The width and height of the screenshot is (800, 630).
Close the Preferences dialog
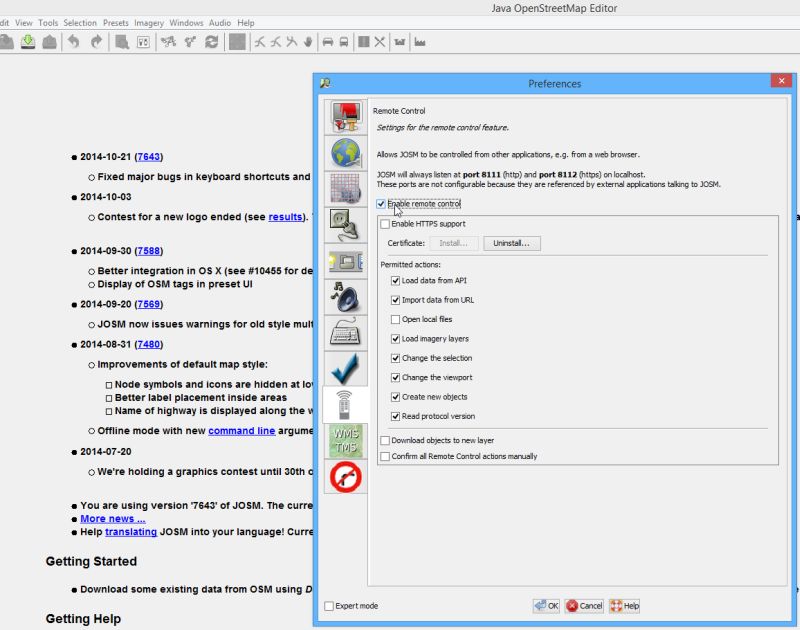click(781, 81)
